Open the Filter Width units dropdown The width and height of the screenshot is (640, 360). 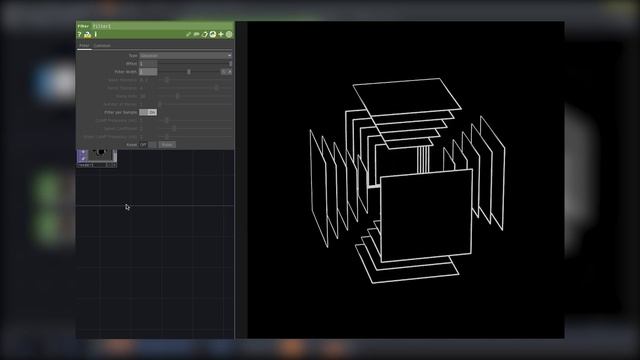pyautogui.click(x=227, y=72)
